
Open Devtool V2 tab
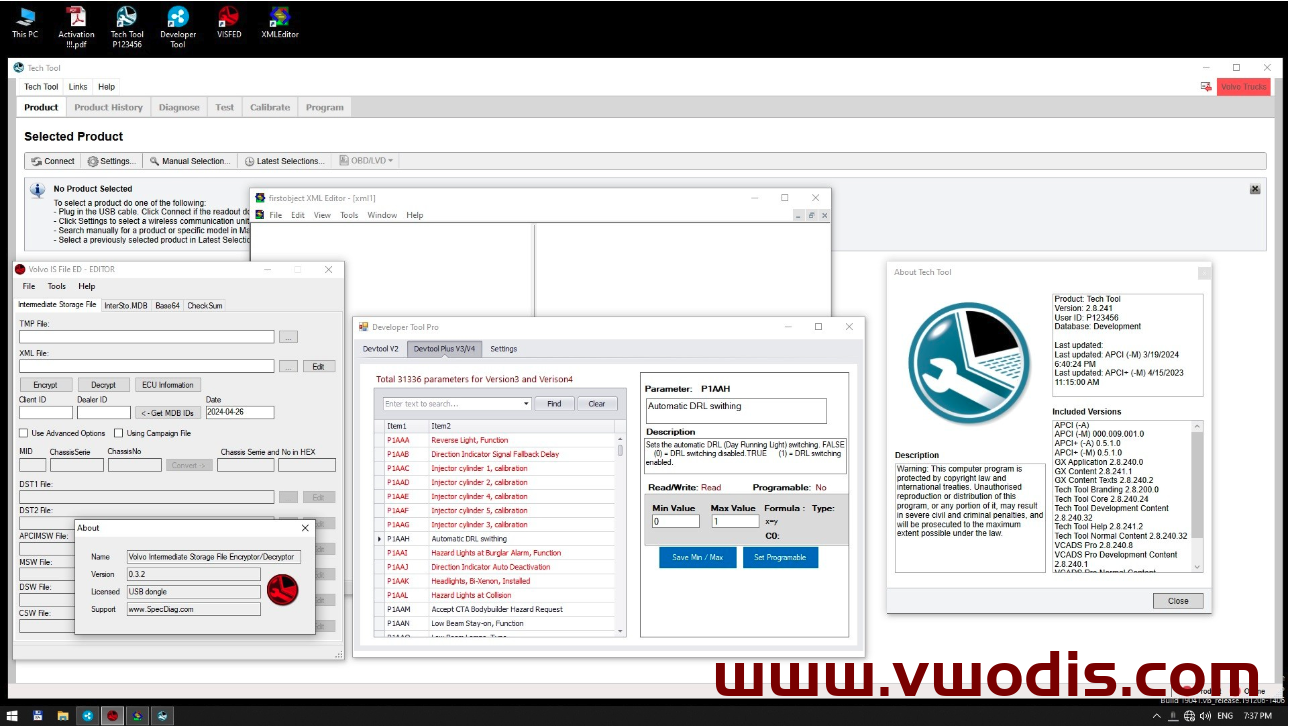[x=381, y=349]
